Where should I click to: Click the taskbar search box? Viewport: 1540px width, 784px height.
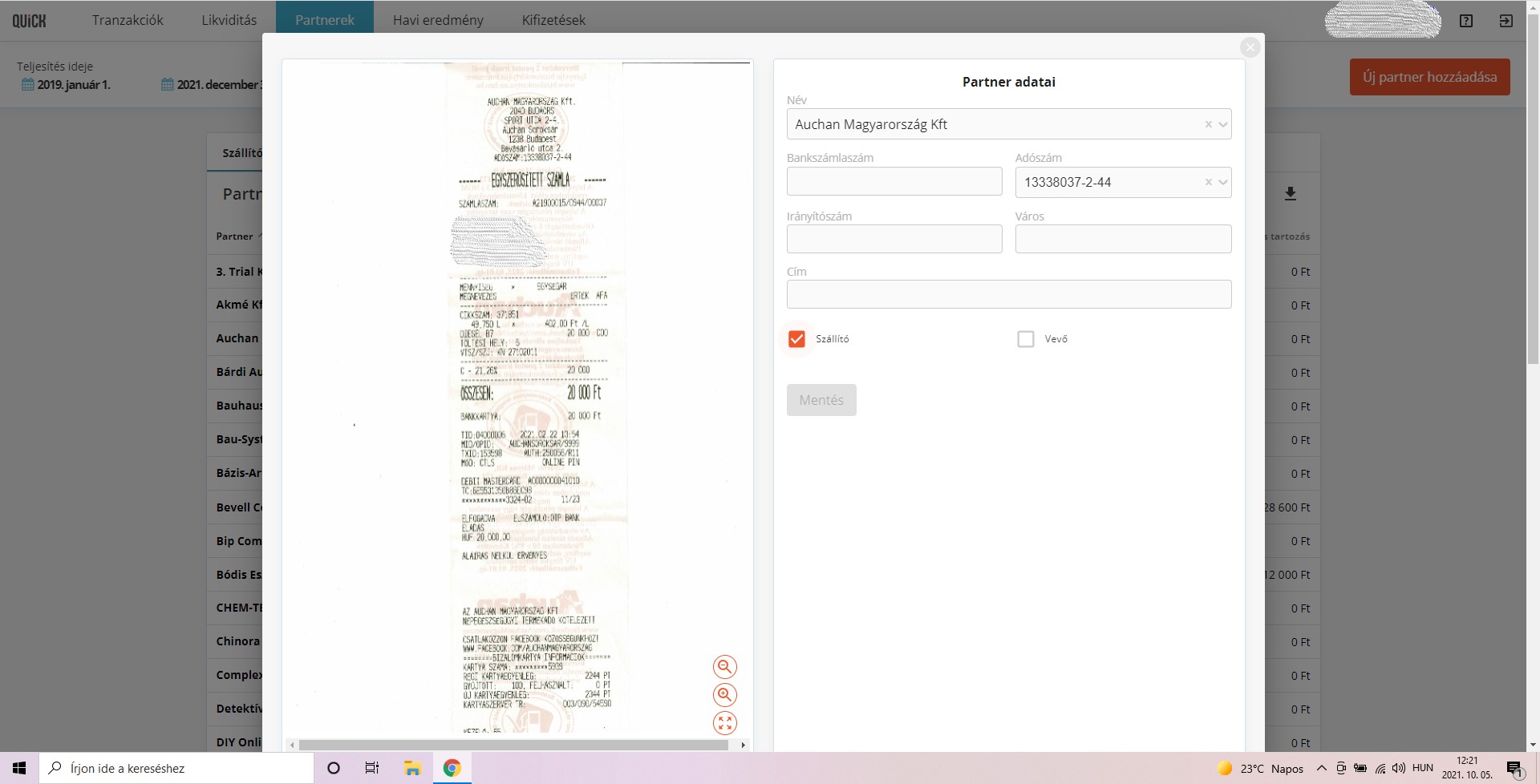coord(176,768)
